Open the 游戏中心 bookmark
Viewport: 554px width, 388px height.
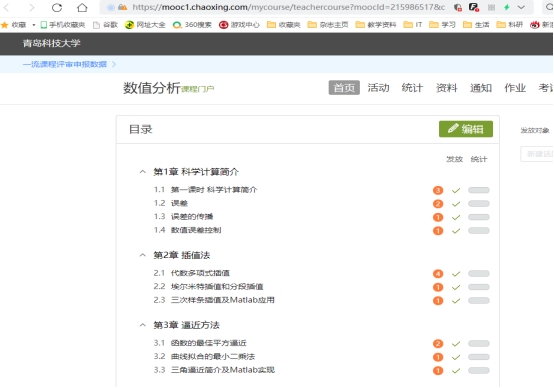(239, 25)
